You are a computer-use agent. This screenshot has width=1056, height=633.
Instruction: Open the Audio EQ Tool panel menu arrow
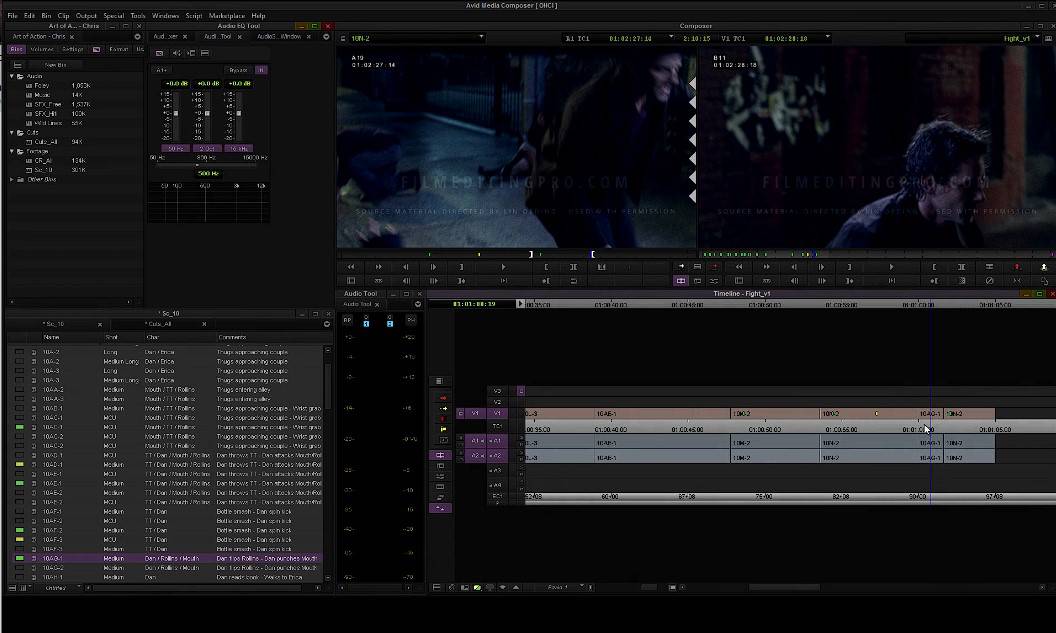326,37
